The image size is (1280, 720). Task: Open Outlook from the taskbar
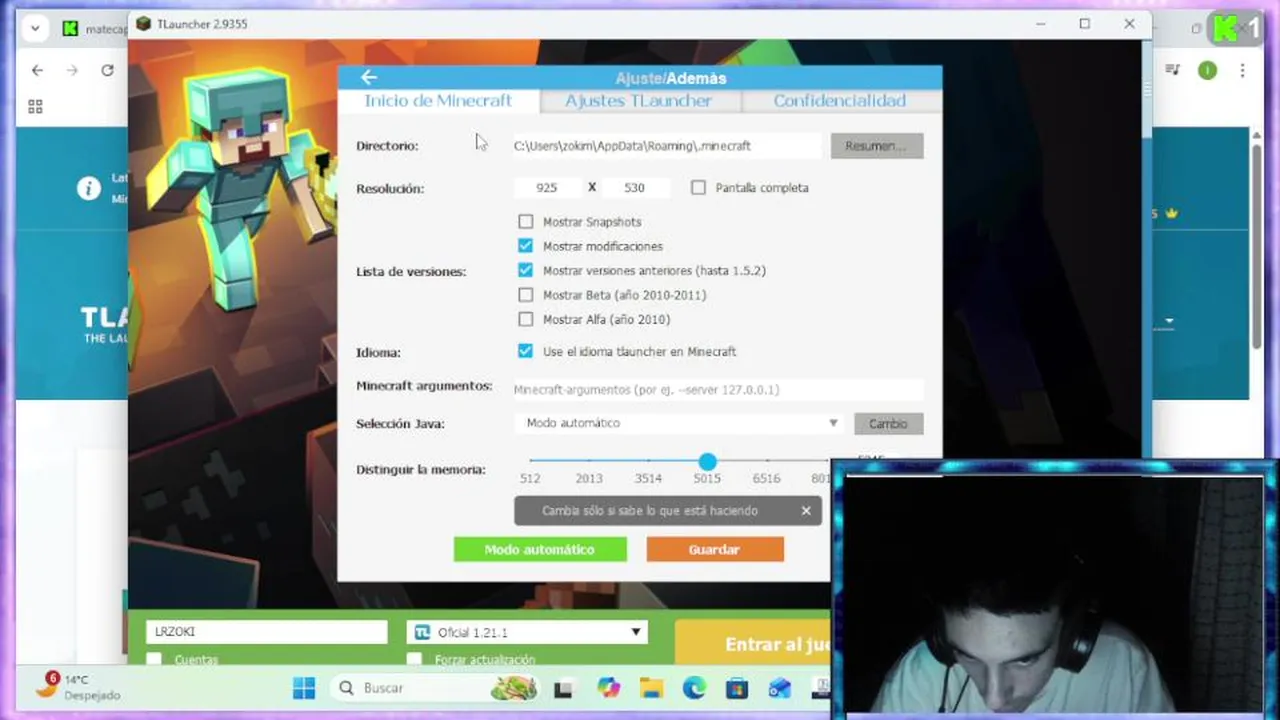click(780, 688)
